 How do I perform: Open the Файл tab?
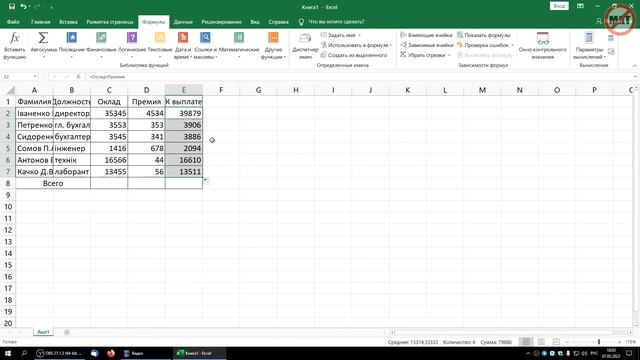pyautogui.click(x=13, y=22)
